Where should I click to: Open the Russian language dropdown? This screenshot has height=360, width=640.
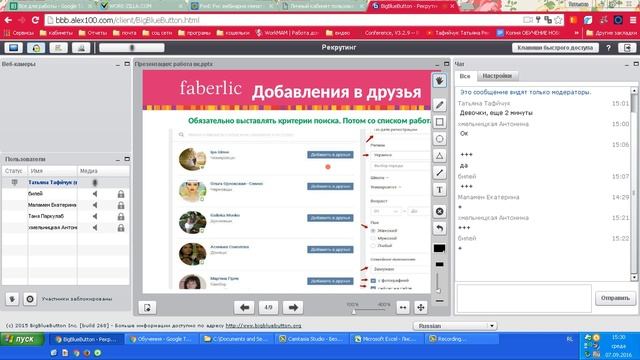tap(456, 326)
